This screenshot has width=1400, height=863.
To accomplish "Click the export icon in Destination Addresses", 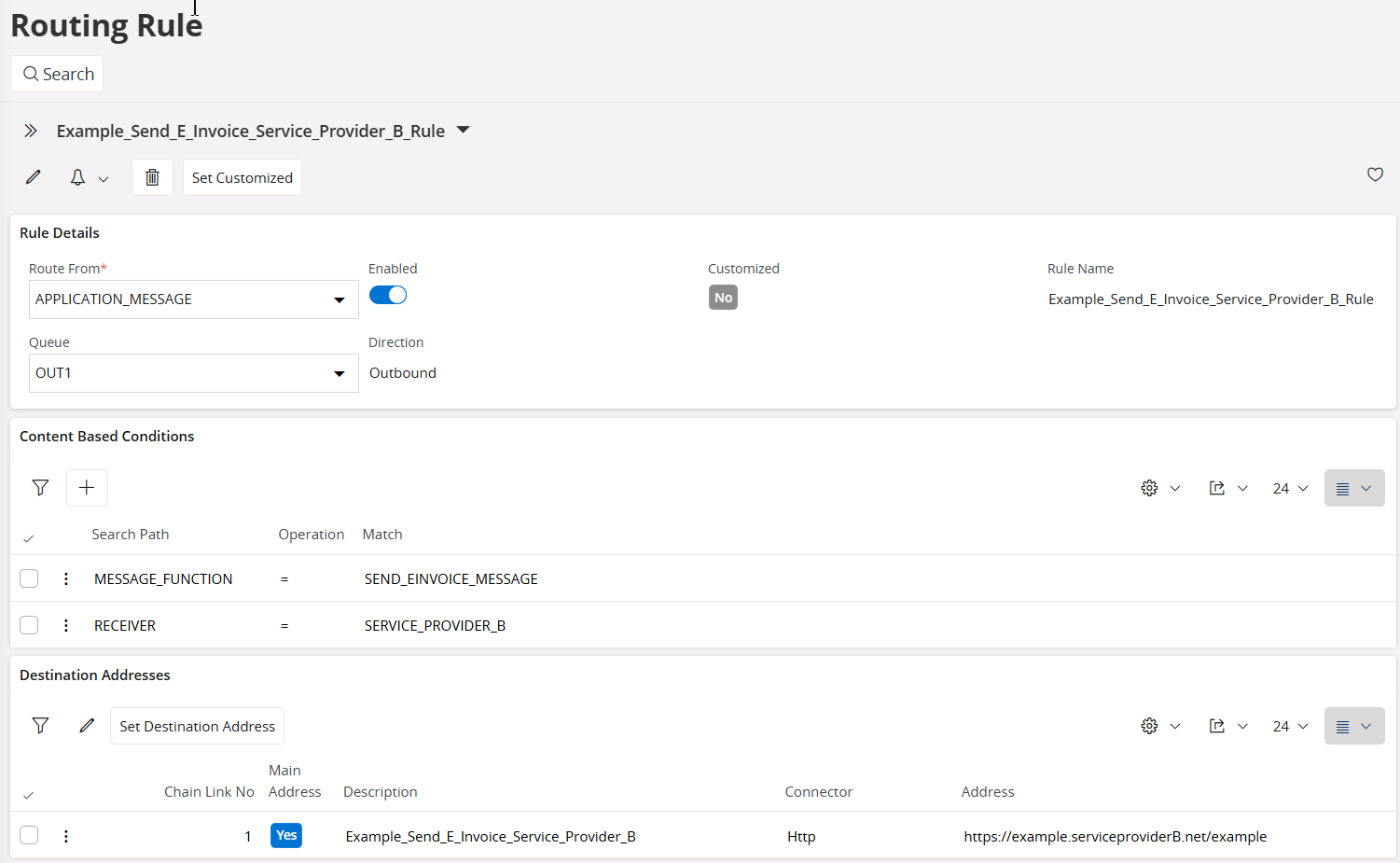I will (x=1217, y=726).
